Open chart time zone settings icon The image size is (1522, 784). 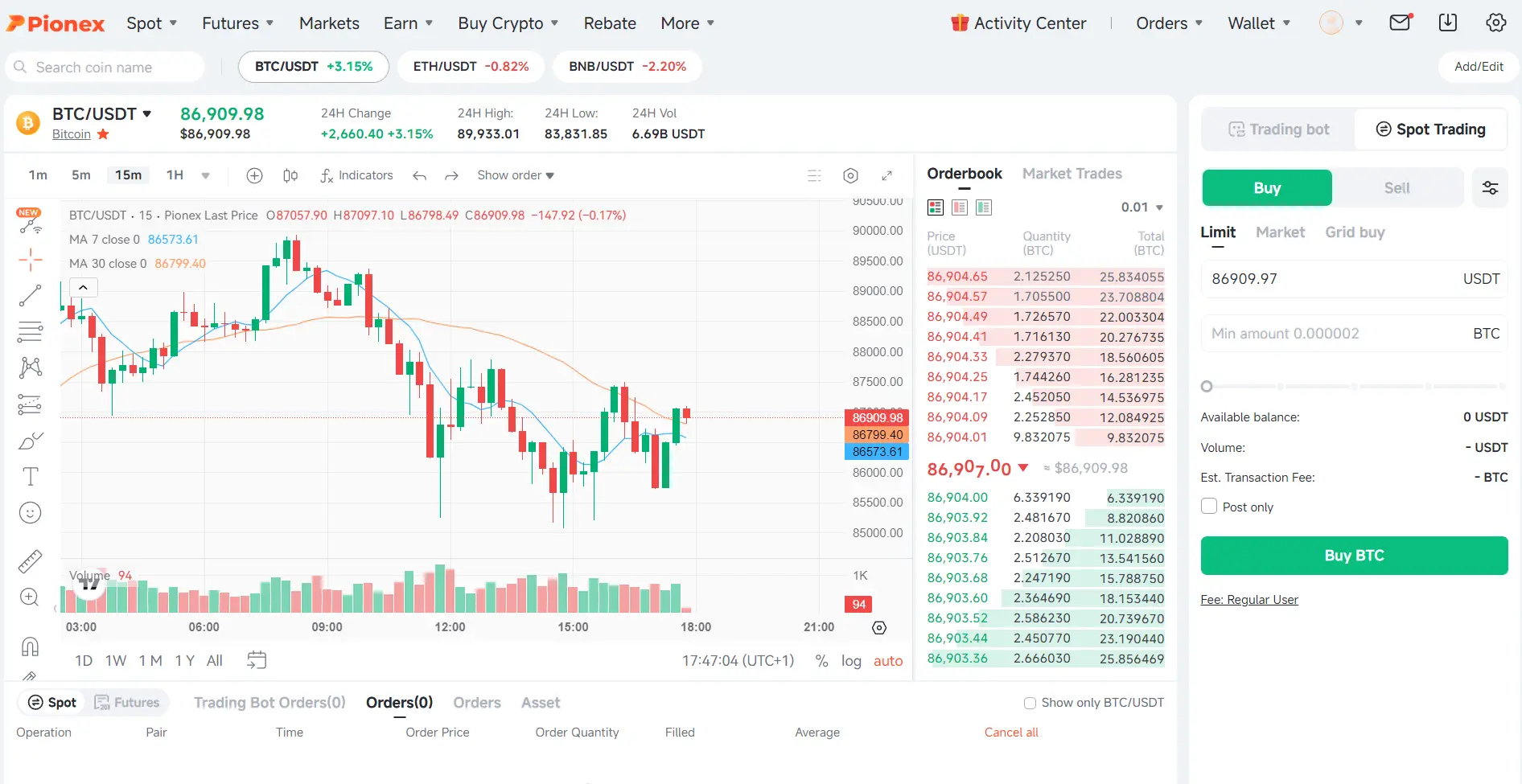[879, 628]
